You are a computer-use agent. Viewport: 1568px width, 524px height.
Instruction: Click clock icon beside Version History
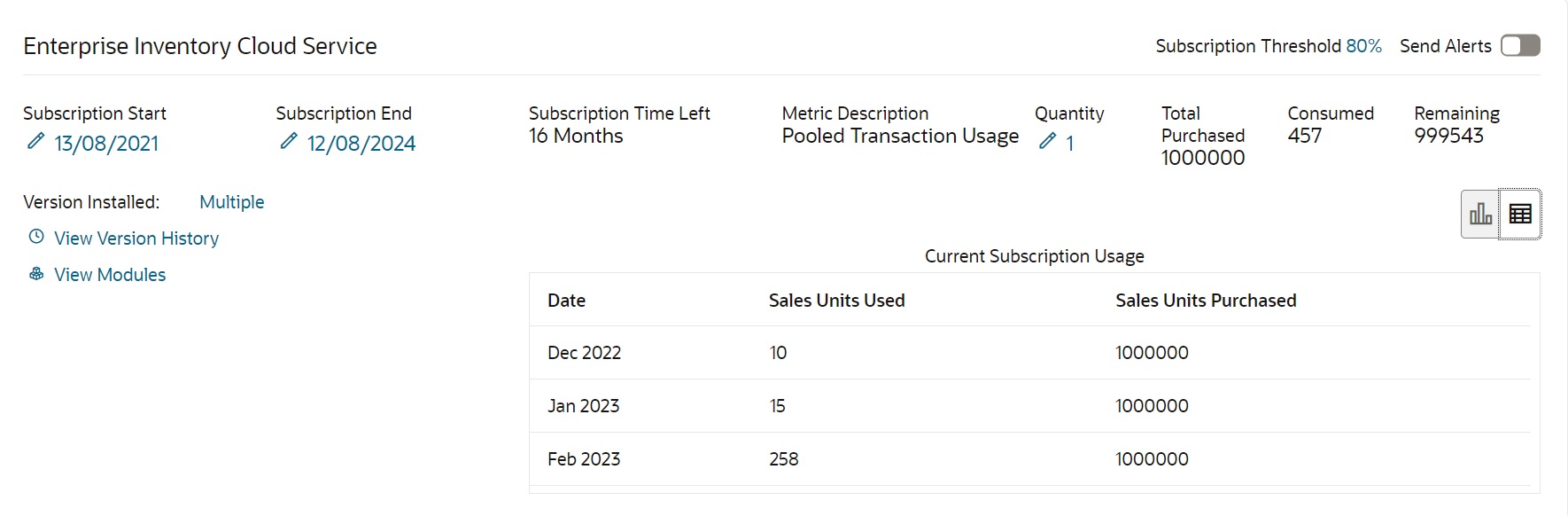coord(36,237)
